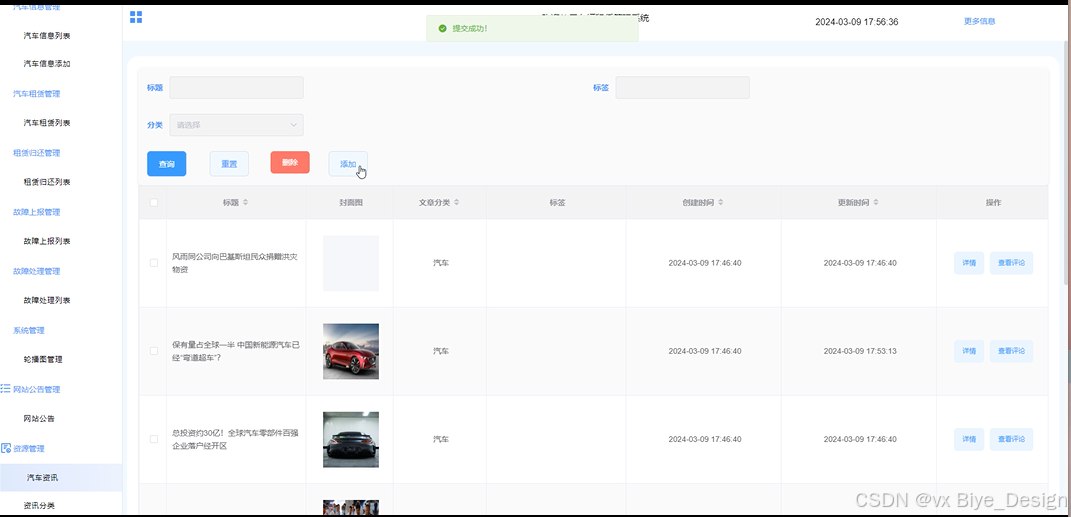1071x517 pixels.
Task: Sort table by 标题 column arrows
Action: 246,202
